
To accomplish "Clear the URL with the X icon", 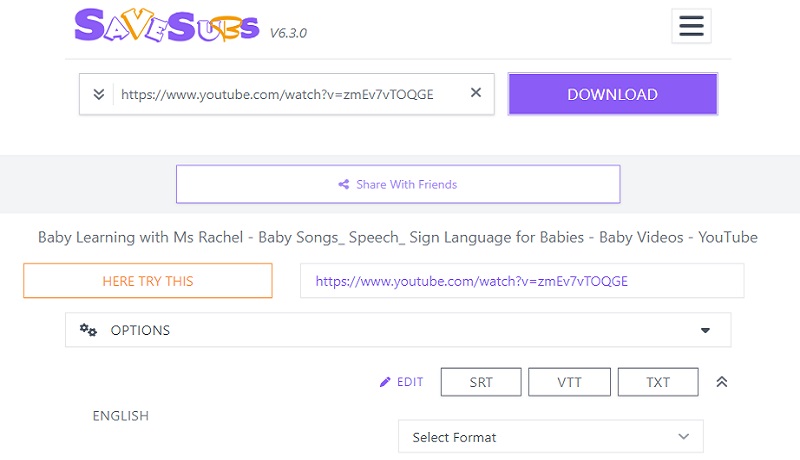I will (476, 93).
